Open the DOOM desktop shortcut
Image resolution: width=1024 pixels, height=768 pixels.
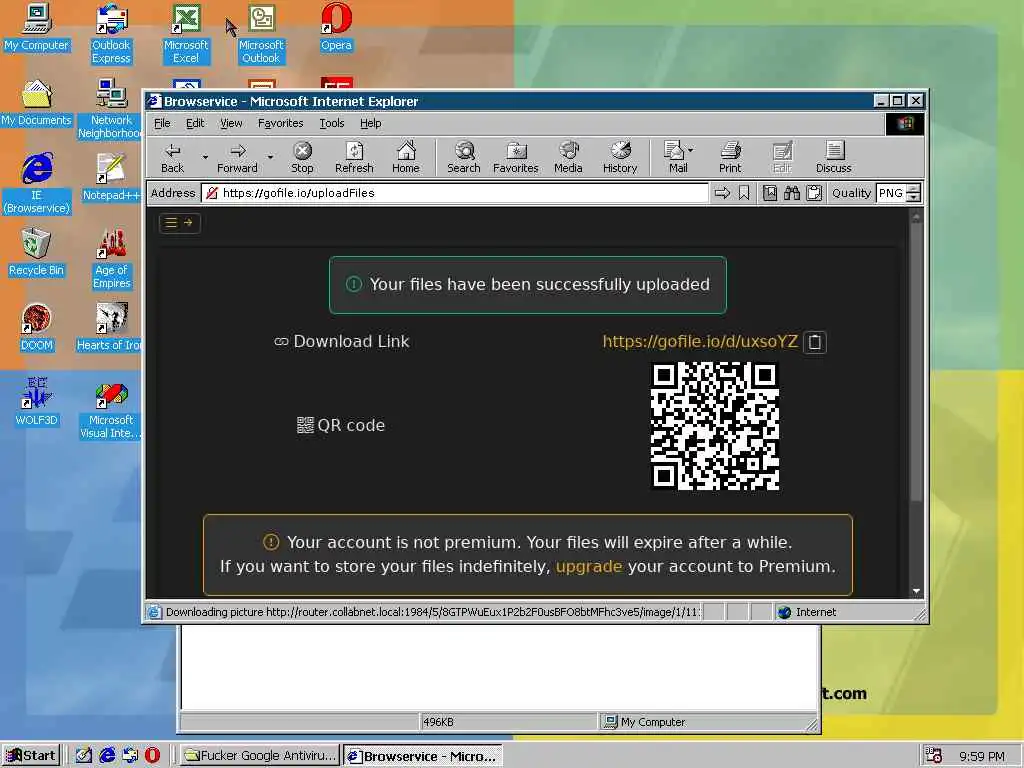(x=37, y=327)
